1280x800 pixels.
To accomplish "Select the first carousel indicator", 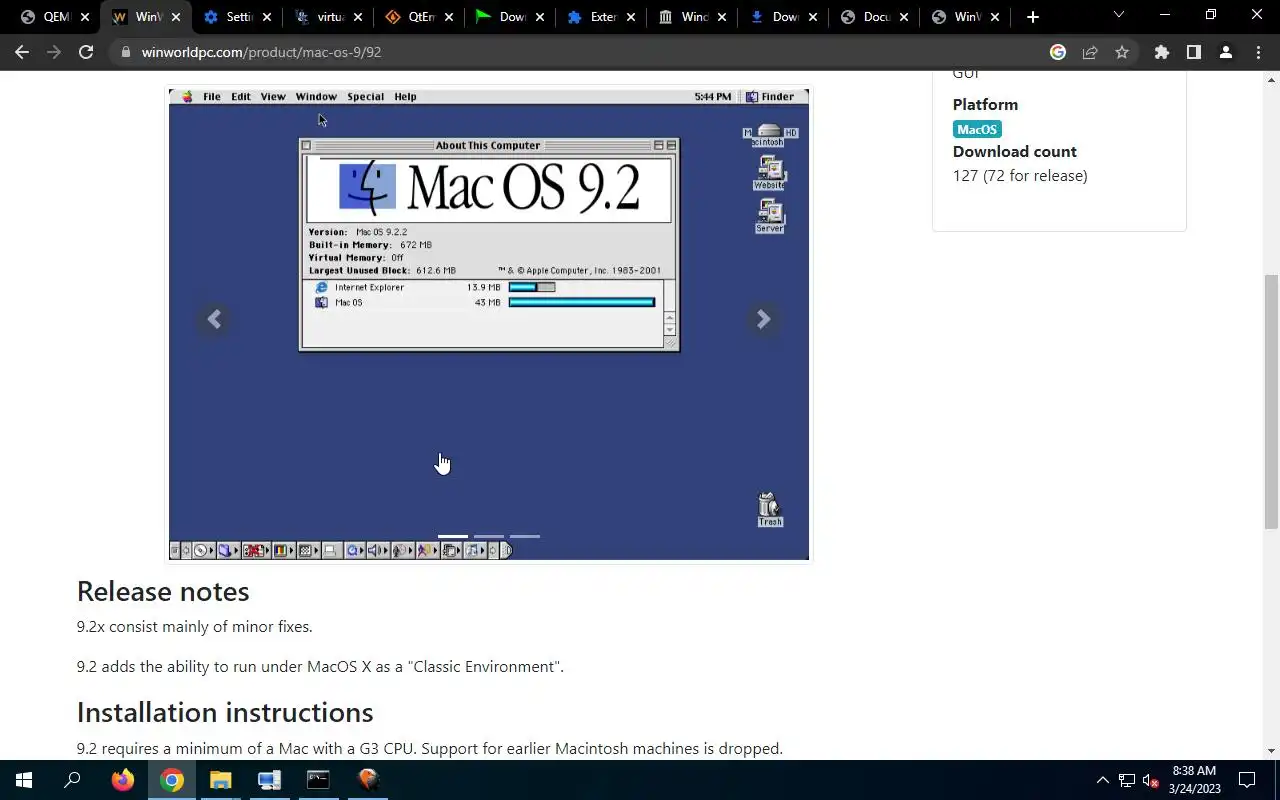I will tap(453, 536).
